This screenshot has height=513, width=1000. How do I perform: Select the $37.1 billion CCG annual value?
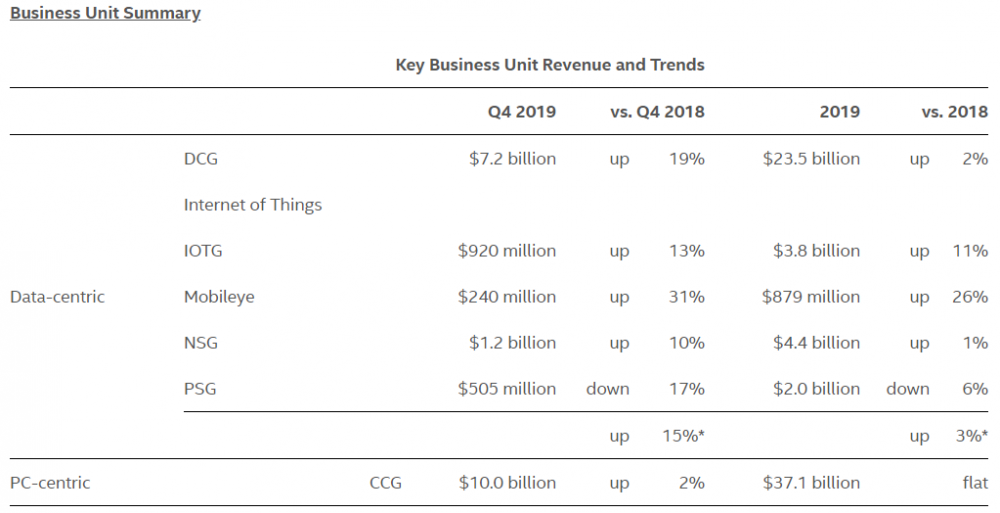811,483
